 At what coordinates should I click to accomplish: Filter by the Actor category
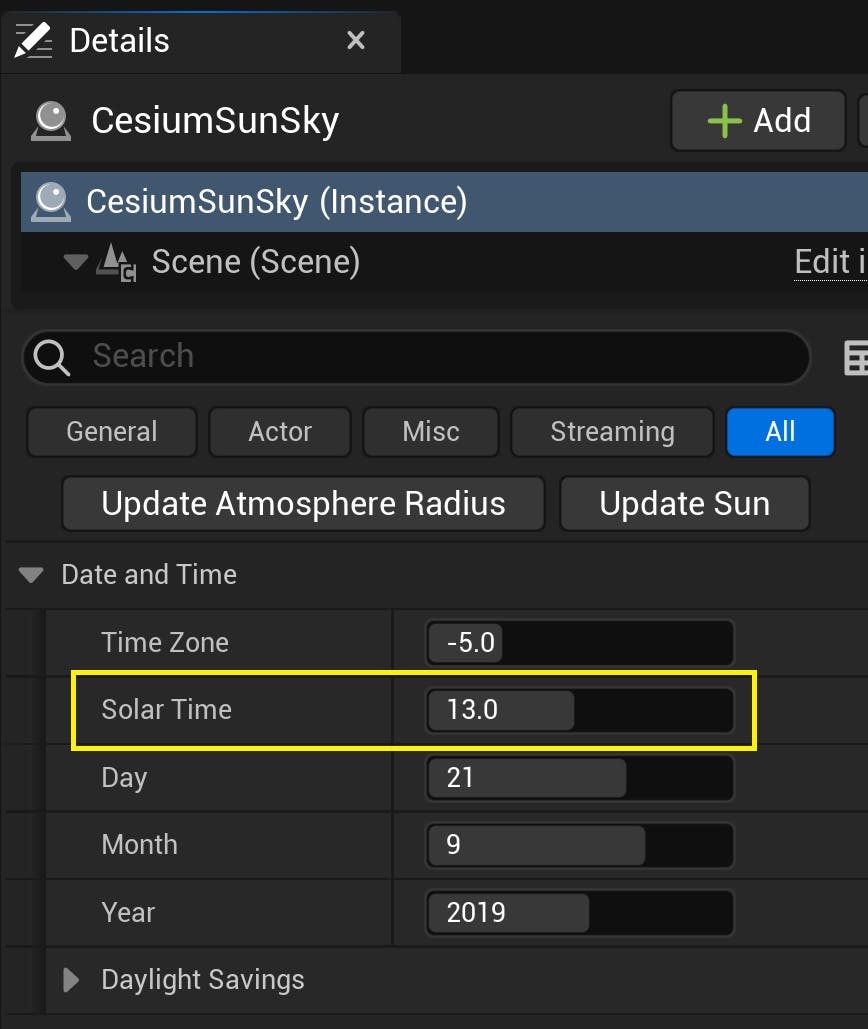(x=280, y=432)
